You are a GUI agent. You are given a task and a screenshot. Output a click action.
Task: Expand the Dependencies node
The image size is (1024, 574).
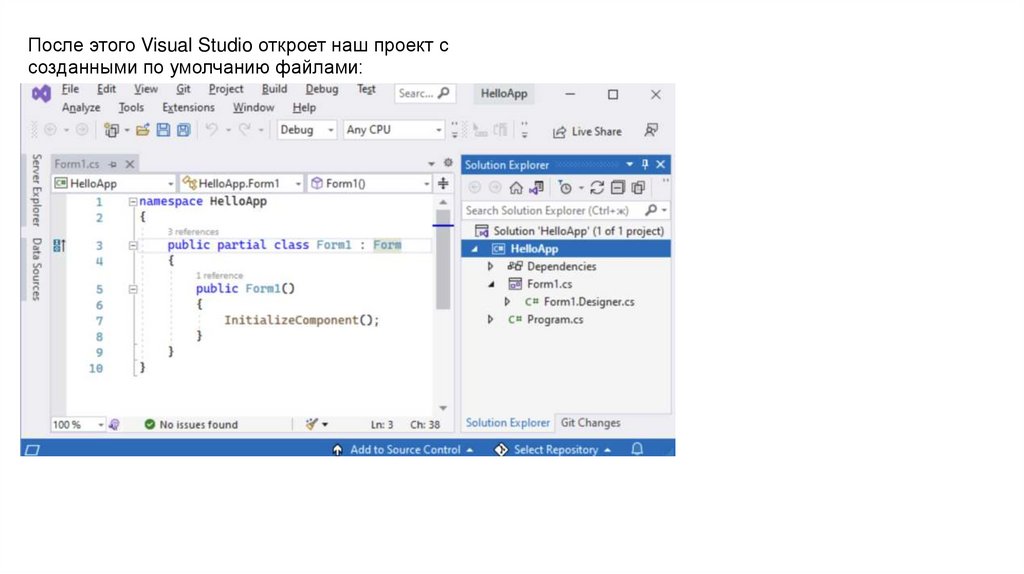coord(490,266)
